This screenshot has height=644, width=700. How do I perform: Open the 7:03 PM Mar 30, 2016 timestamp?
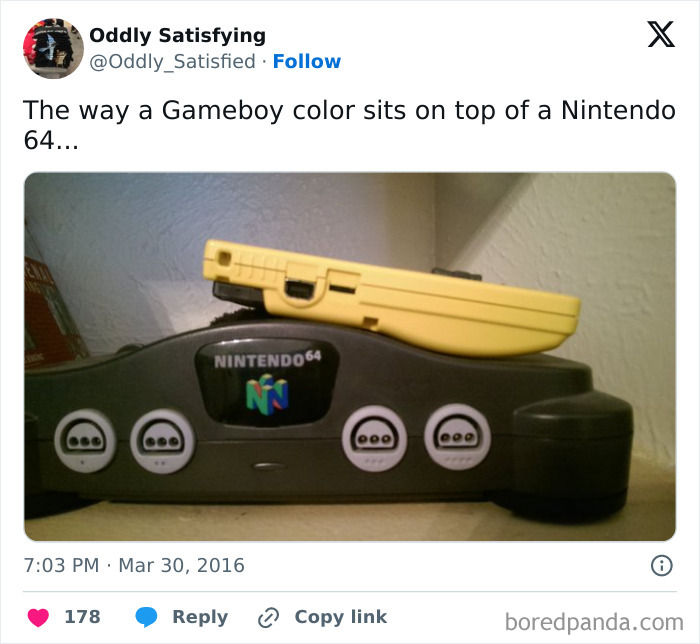coord(134,565)
